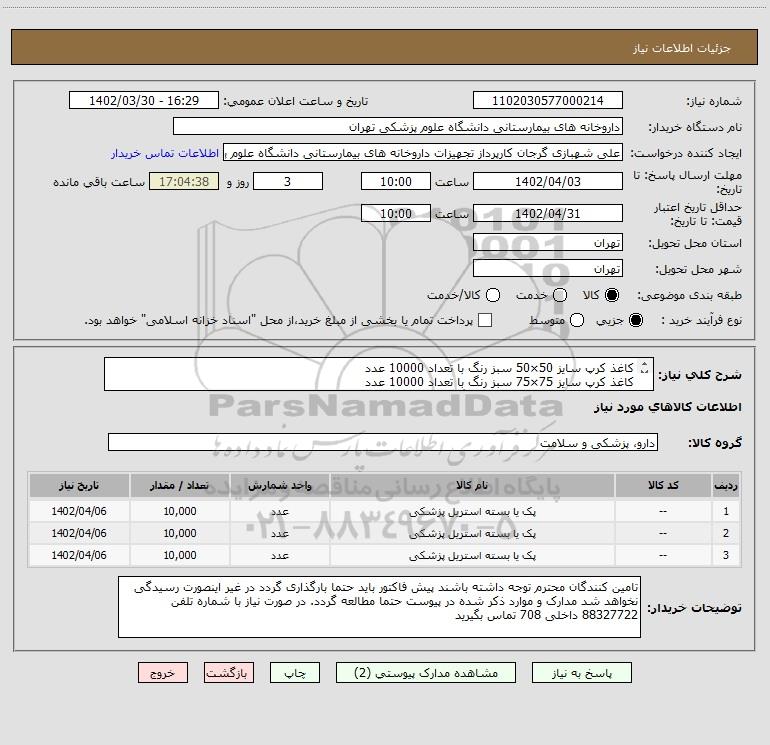The height and width of the screenshot is (745, 770).
Task: Click the خروج exit button
Action: click(x=163, y=673)
